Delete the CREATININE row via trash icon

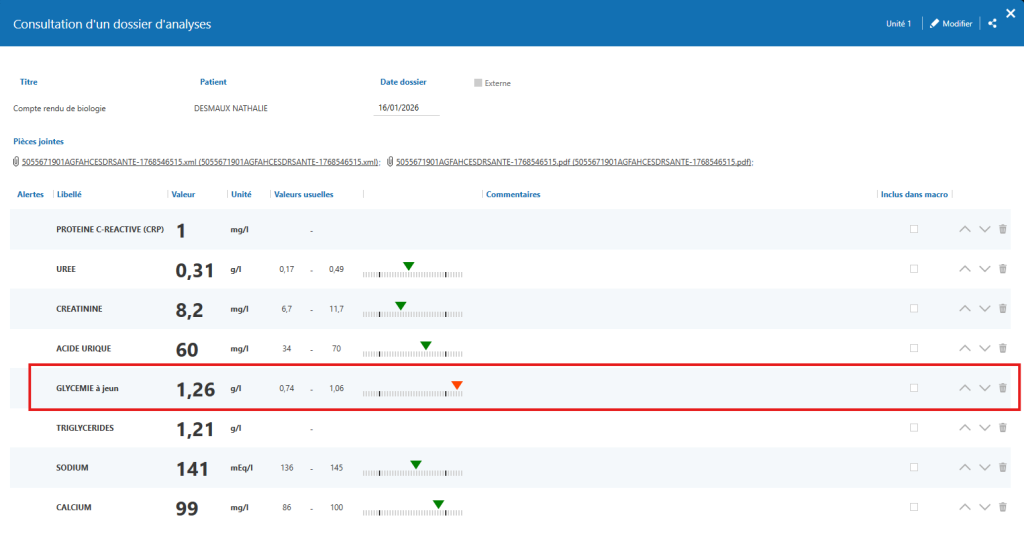tap(1003, 309)
